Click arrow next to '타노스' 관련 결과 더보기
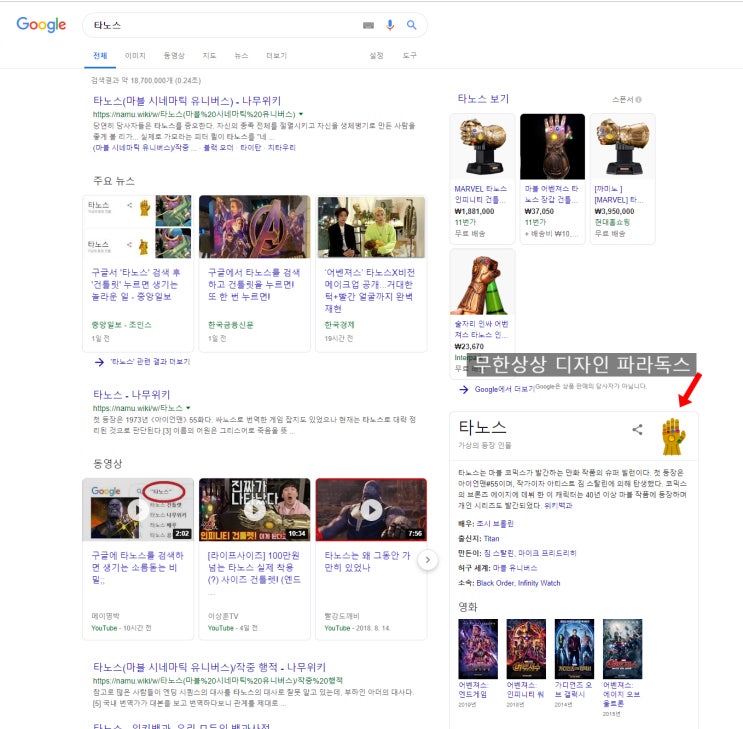The width and height of the screenshot is (743, 729). coord(99,362)
